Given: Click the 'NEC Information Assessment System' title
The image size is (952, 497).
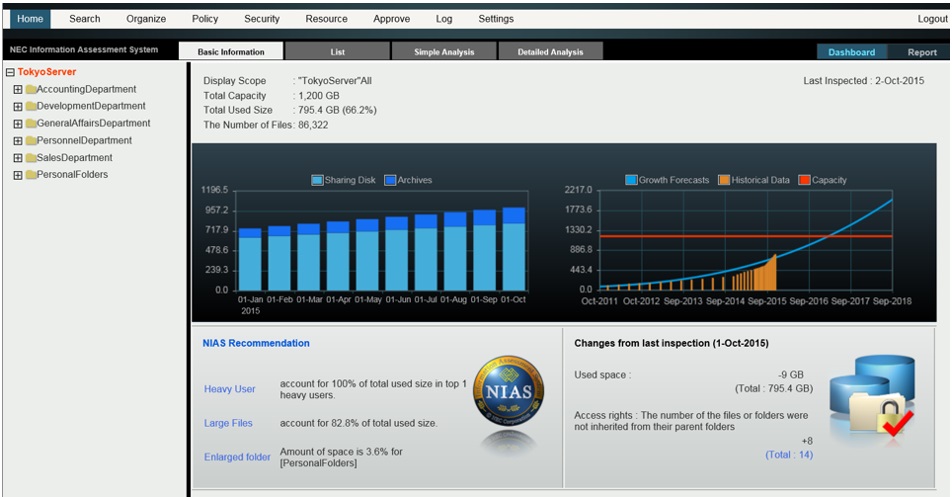Looking at the screenshot, I should [84, 50].
